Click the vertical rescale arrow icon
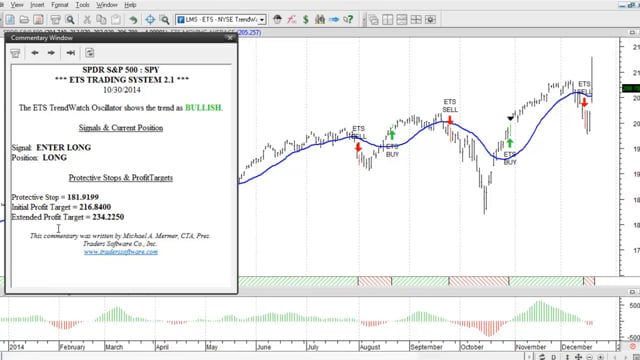The image size is (640, 360). point(567,357)
